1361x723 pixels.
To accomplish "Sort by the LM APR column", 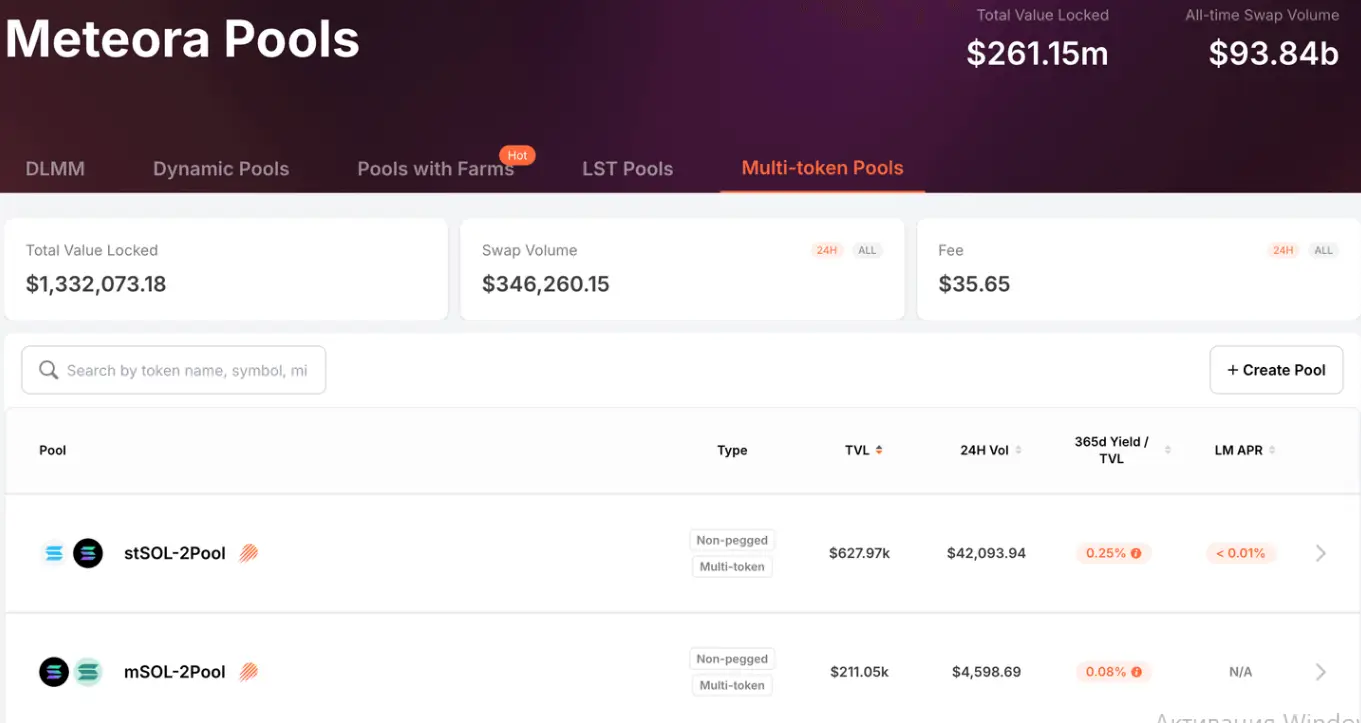I will click(x=1272, y=450).
